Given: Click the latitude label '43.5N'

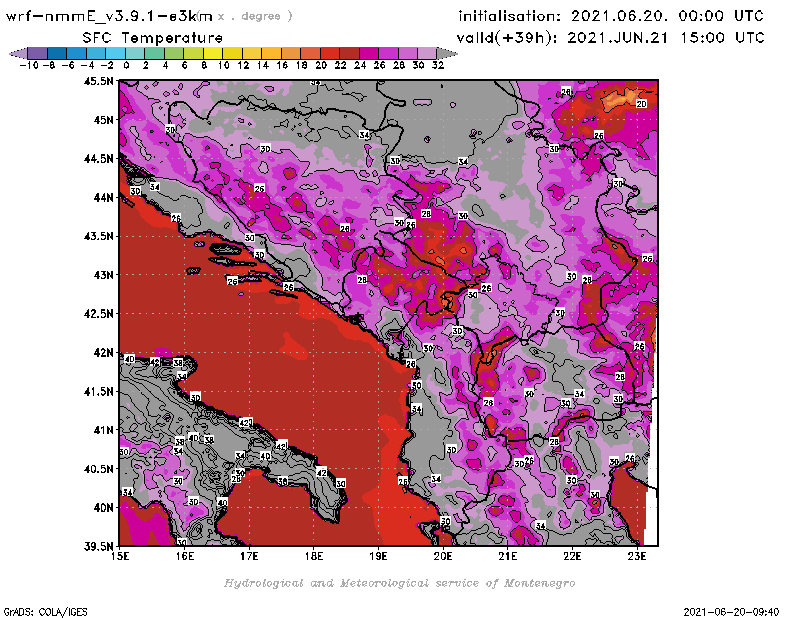Looking at the screenshot, I should [x=99, y=236].
